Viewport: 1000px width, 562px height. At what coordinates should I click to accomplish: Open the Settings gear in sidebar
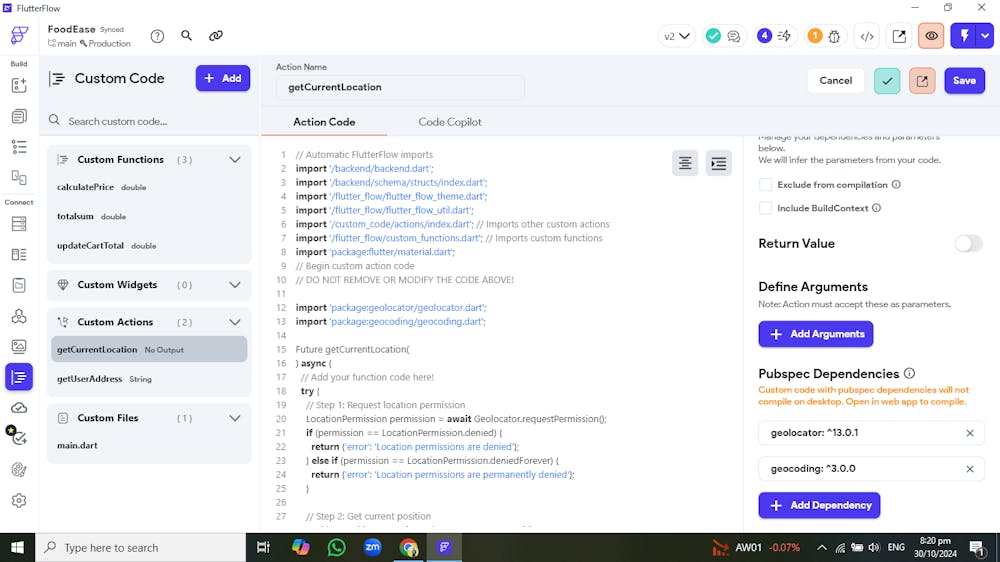[19, 501]
